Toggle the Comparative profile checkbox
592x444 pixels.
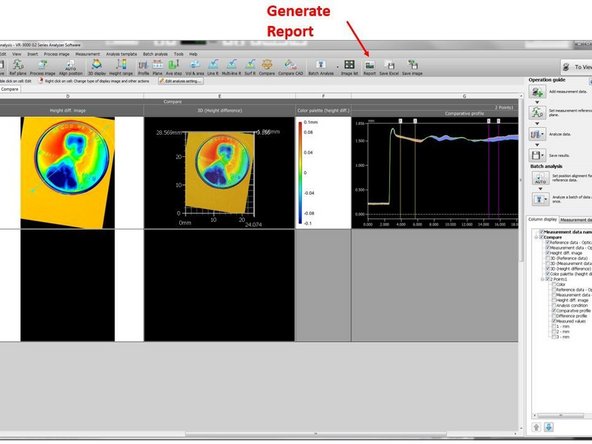point(554,310)
